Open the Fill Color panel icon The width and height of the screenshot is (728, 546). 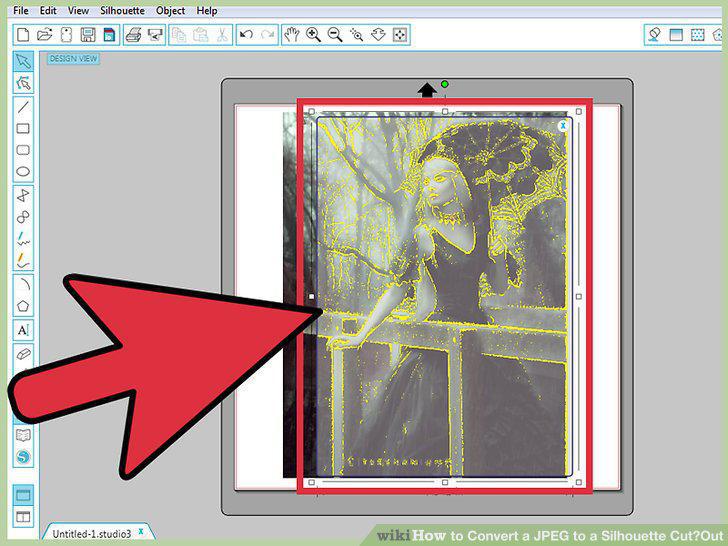[655, 35]
